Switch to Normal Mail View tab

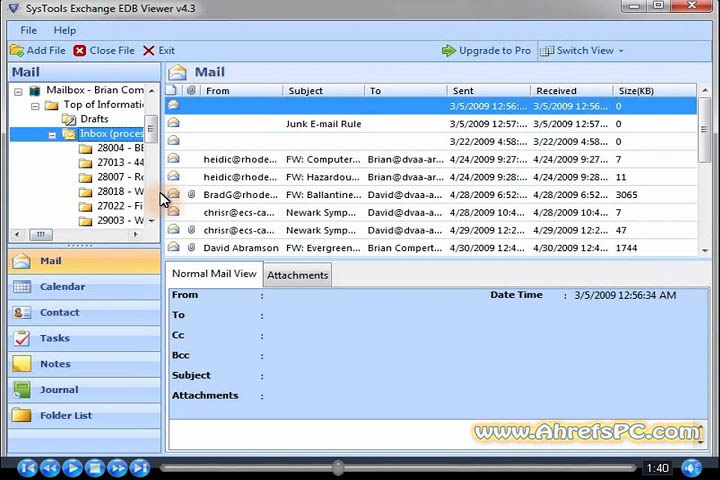pyautogui.click(x=214, y=274)
